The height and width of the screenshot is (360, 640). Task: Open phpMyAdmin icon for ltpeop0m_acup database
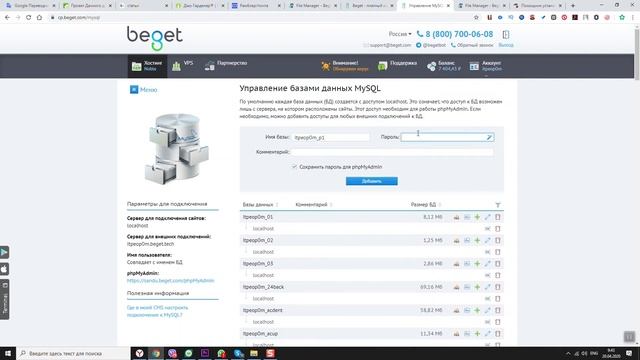pyautogui.click(x=456, y=334)
